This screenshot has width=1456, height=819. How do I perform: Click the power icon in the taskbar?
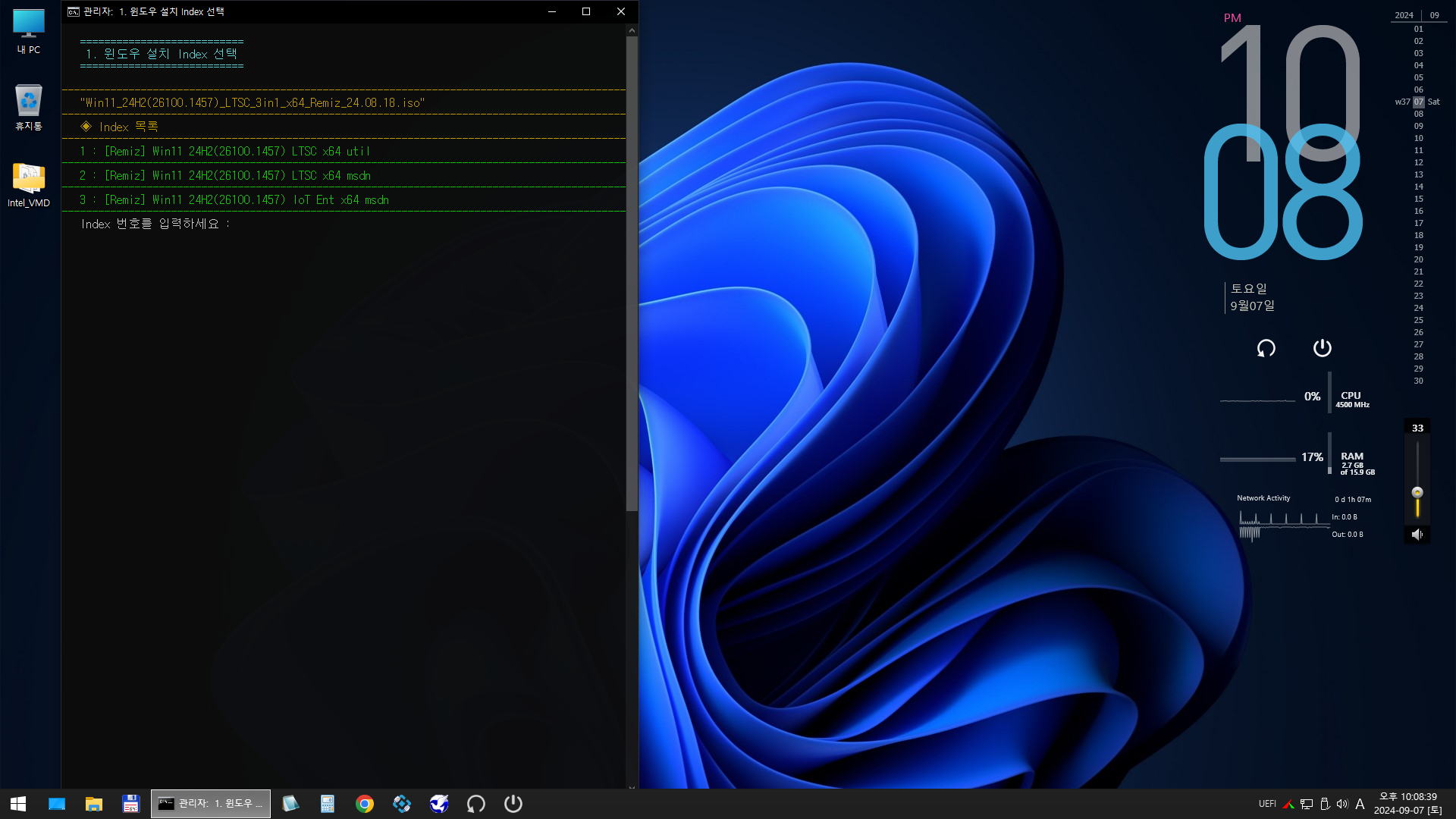[513, 804]
